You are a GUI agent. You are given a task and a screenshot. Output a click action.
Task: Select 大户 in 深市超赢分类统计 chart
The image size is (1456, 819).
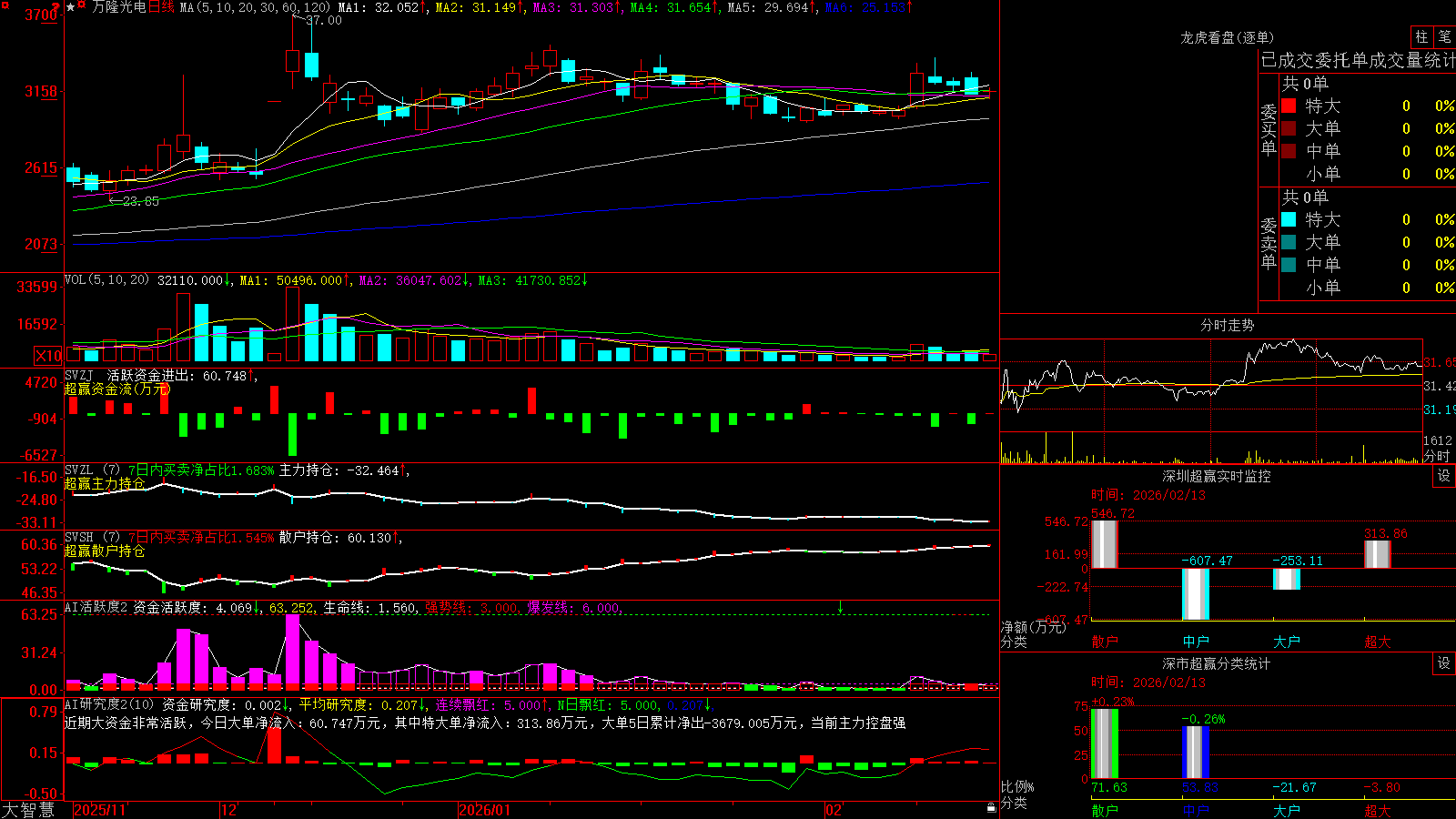coord(1287,810)
